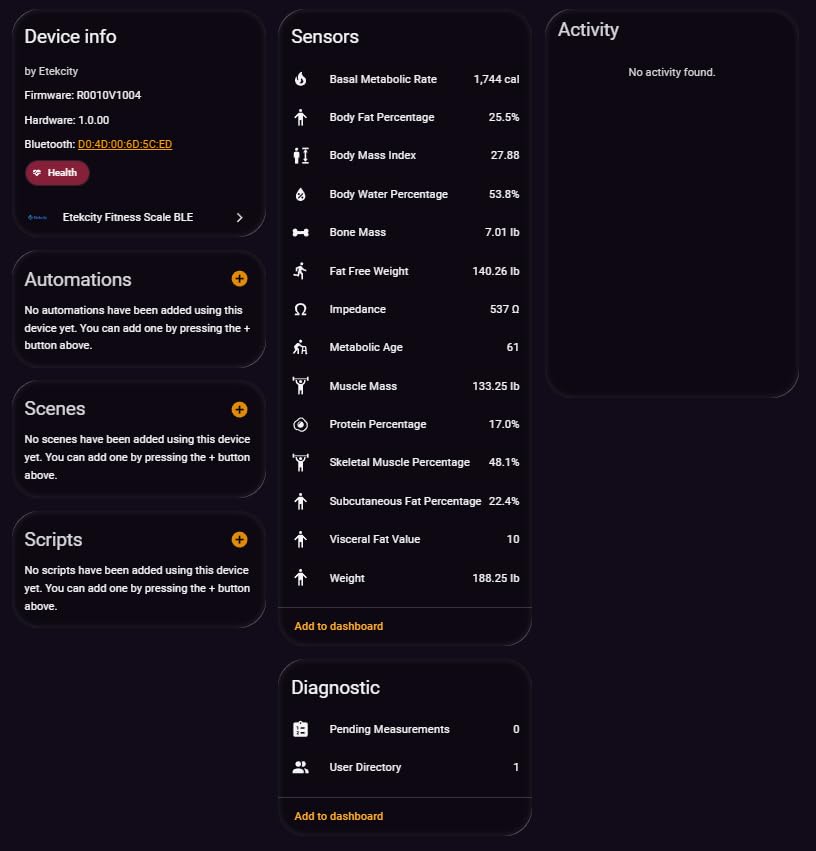
Task: Click the Basal Metabolic Rate flame icon
Action: (x=300, y=79)
